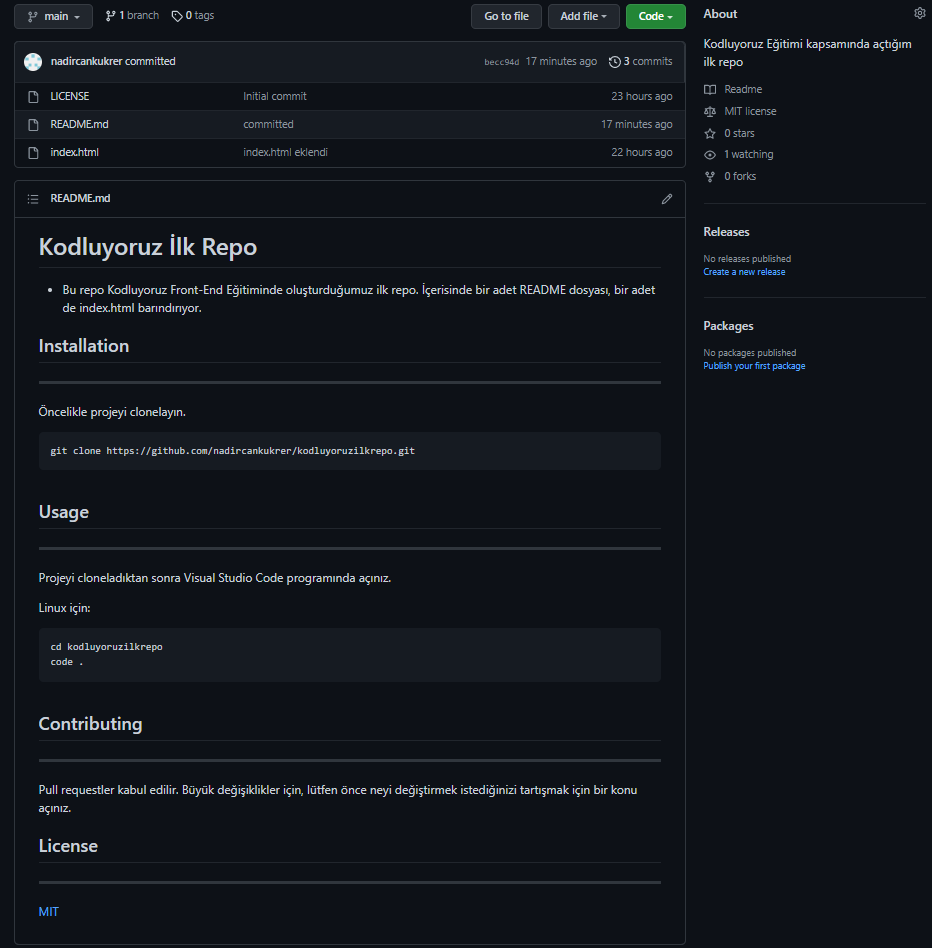Click Create a new release

pyautogui.click(x=744, y=272)
